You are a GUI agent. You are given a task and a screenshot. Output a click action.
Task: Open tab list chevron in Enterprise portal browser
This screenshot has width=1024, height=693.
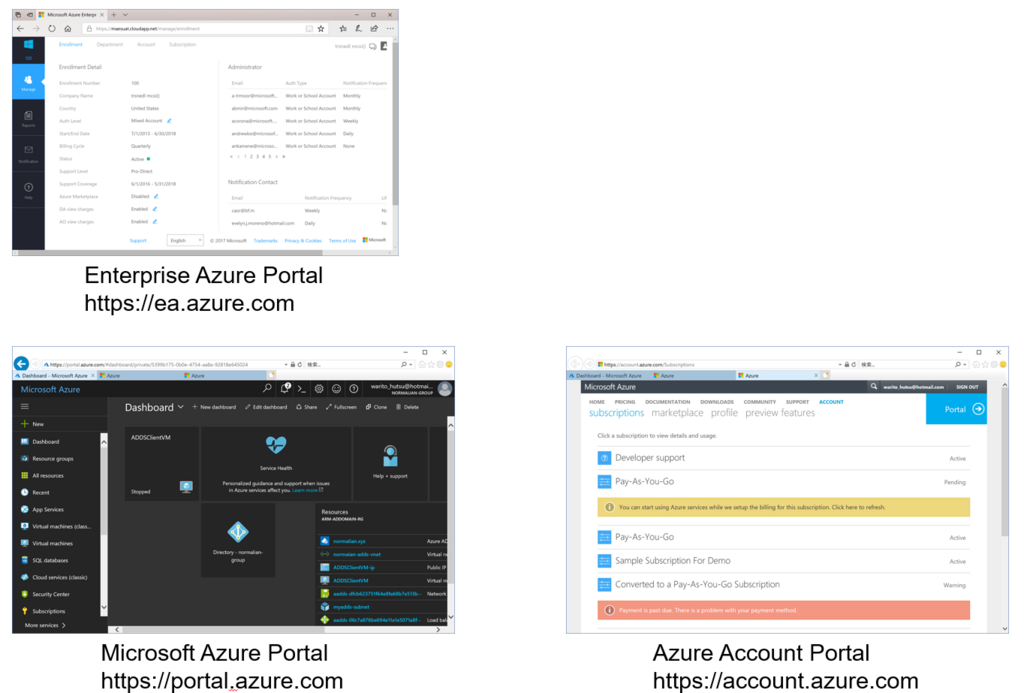pyautogui.click(x=125, y=14)
